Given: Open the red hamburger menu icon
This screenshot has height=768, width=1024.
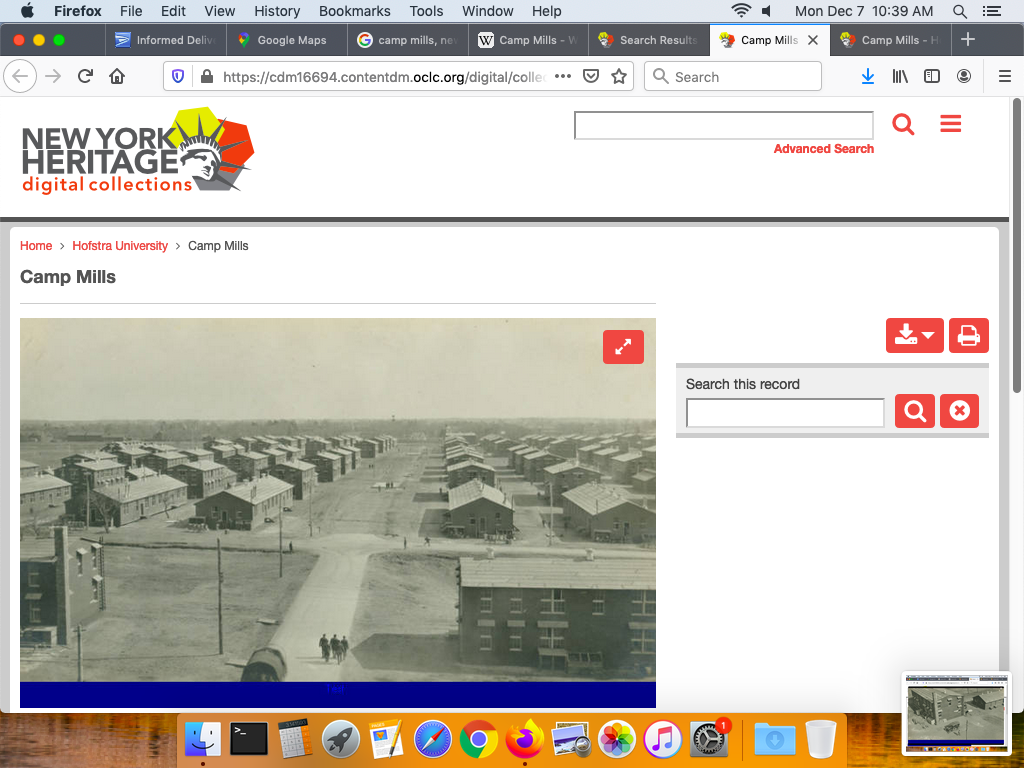Looking at the screenshot, I should 950,124.
